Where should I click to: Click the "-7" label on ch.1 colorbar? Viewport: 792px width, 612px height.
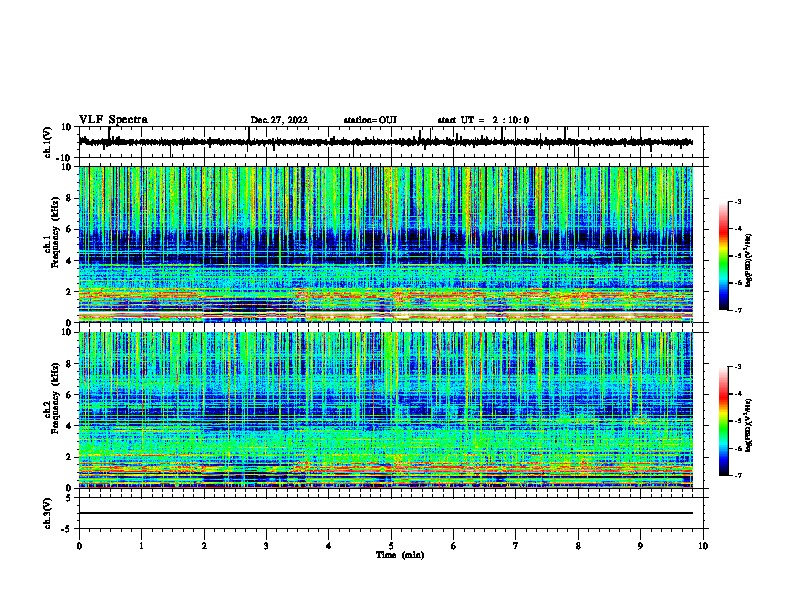(738, 310)
